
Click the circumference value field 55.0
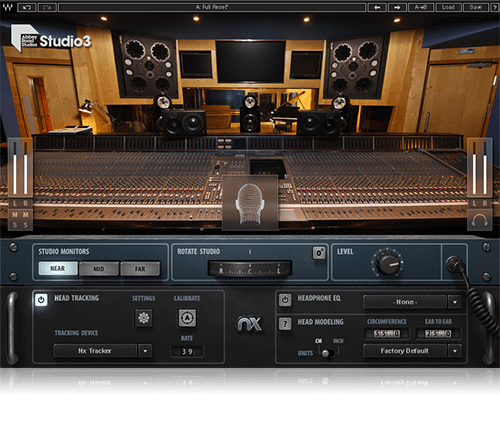[x=387, y=334]
